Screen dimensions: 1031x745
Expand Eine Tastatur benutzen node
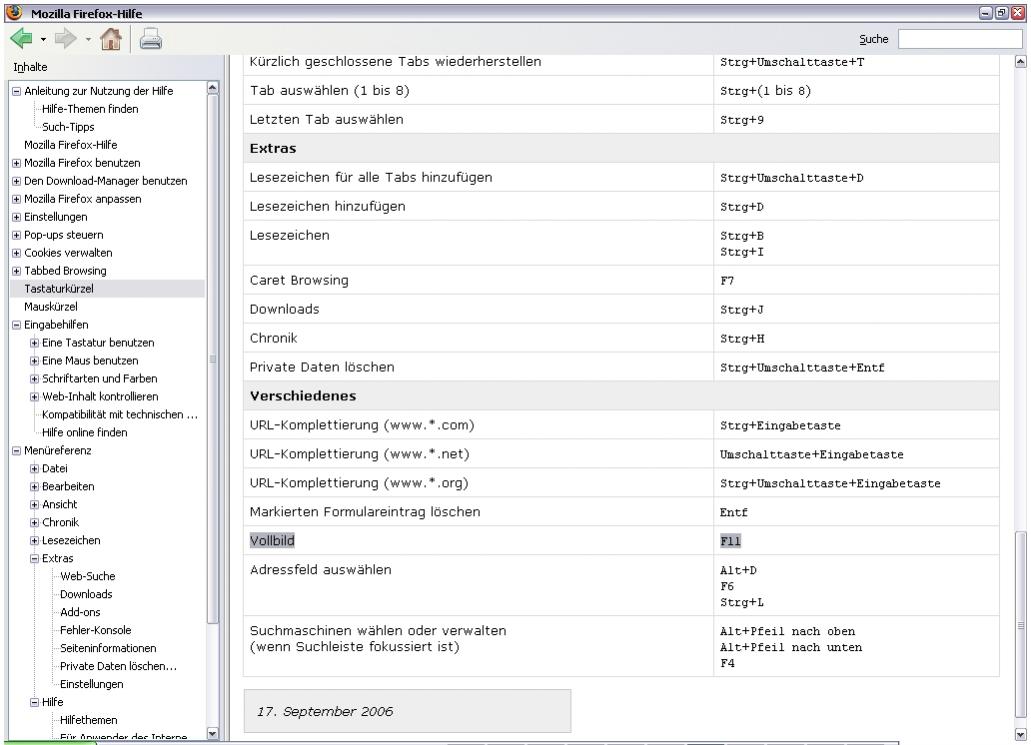[x=34, y=343]
